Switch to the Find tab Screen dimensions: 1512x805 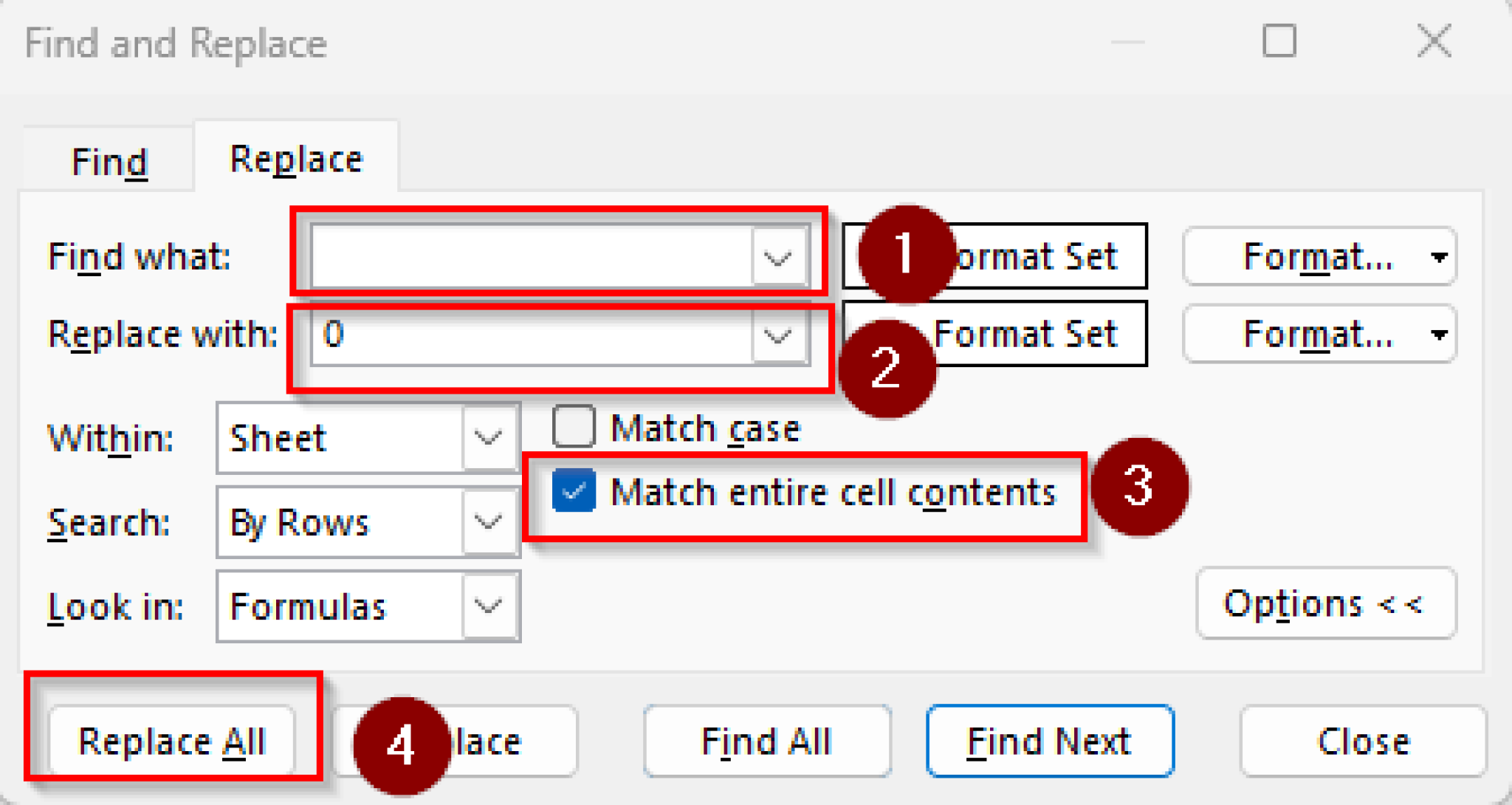coord(108,160)
